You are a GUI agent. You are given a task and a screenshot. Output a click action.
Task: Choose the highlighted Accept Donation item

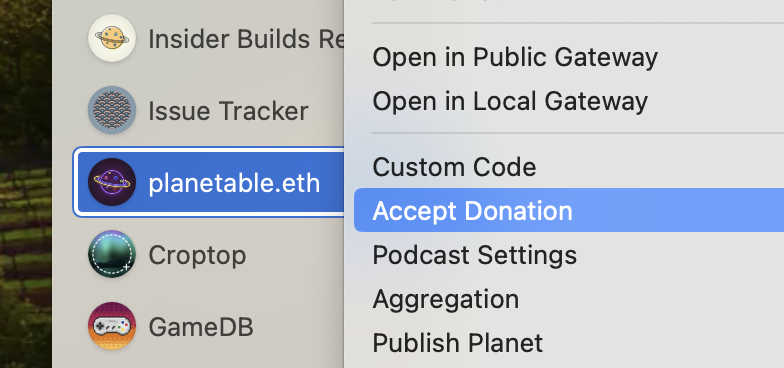point(569,210)
